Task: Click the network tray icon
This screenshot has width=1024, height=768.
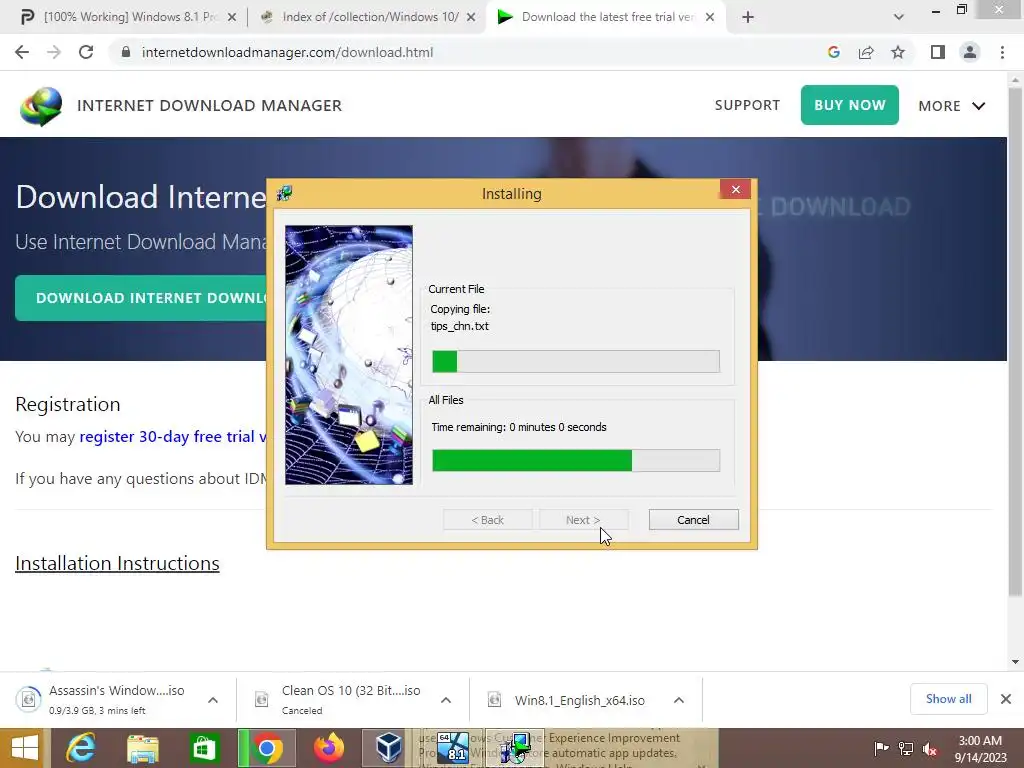Action: [906, 748]
